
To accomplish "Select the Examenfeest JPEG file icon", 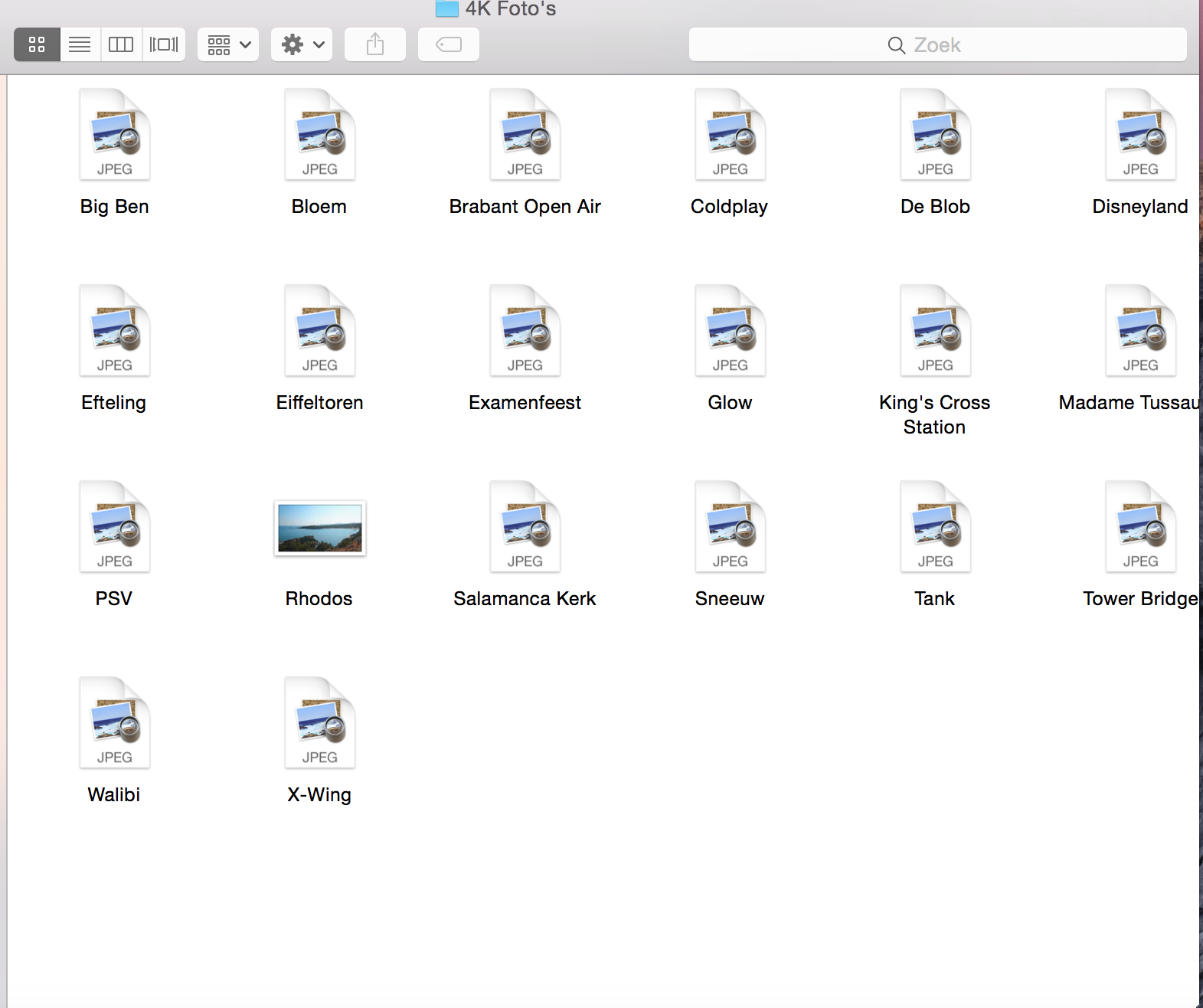I will point(525,330).
